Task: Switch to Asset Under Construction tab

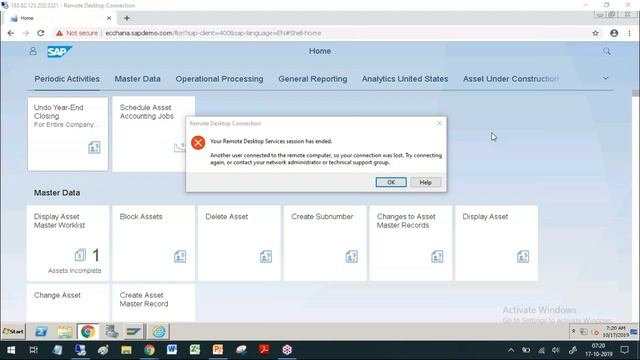Action: click(x=511, y=79)
